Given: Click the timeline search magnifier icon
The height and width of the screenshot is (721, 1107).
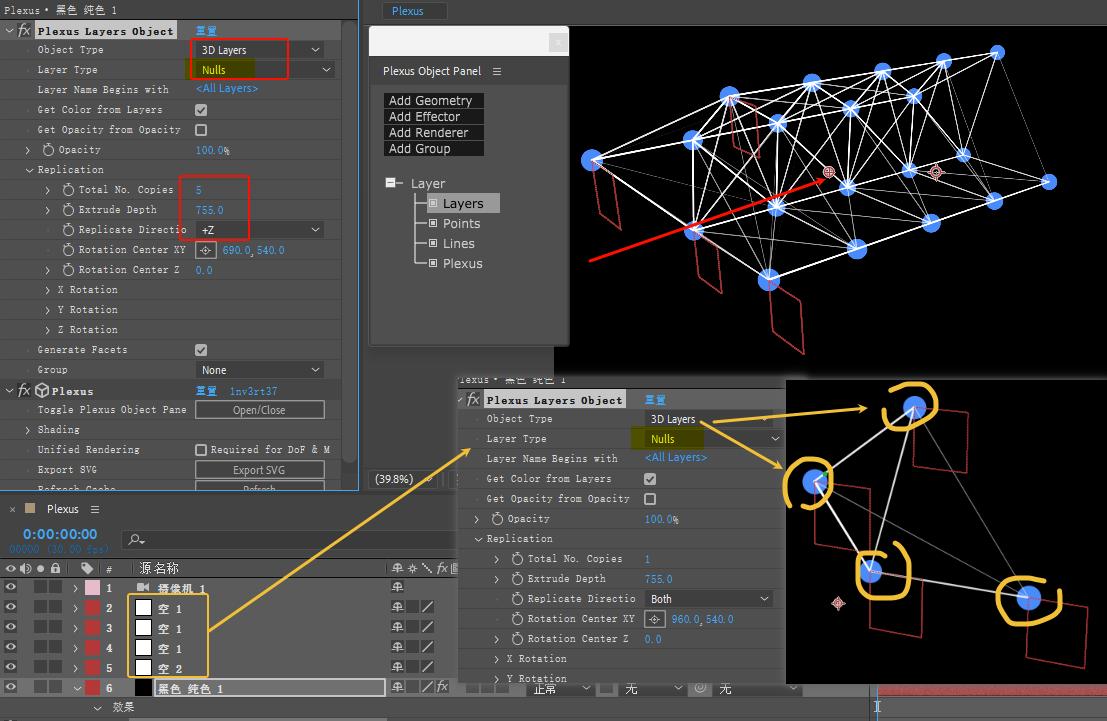Looking at the screenshot, I should (136, 540).
